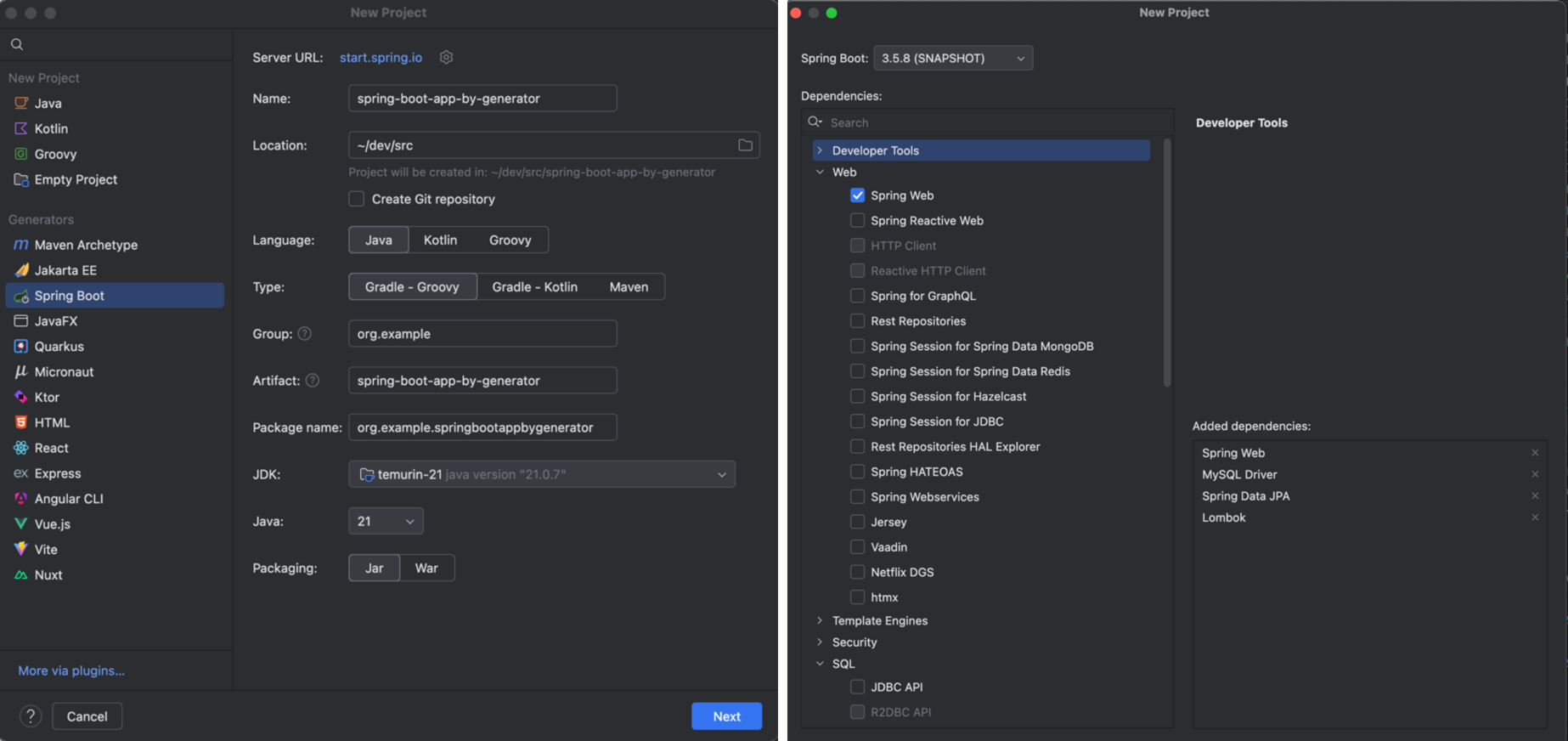
Task: Select Maven Archetype generator in sidebar
Action: (x=86, y=245)
